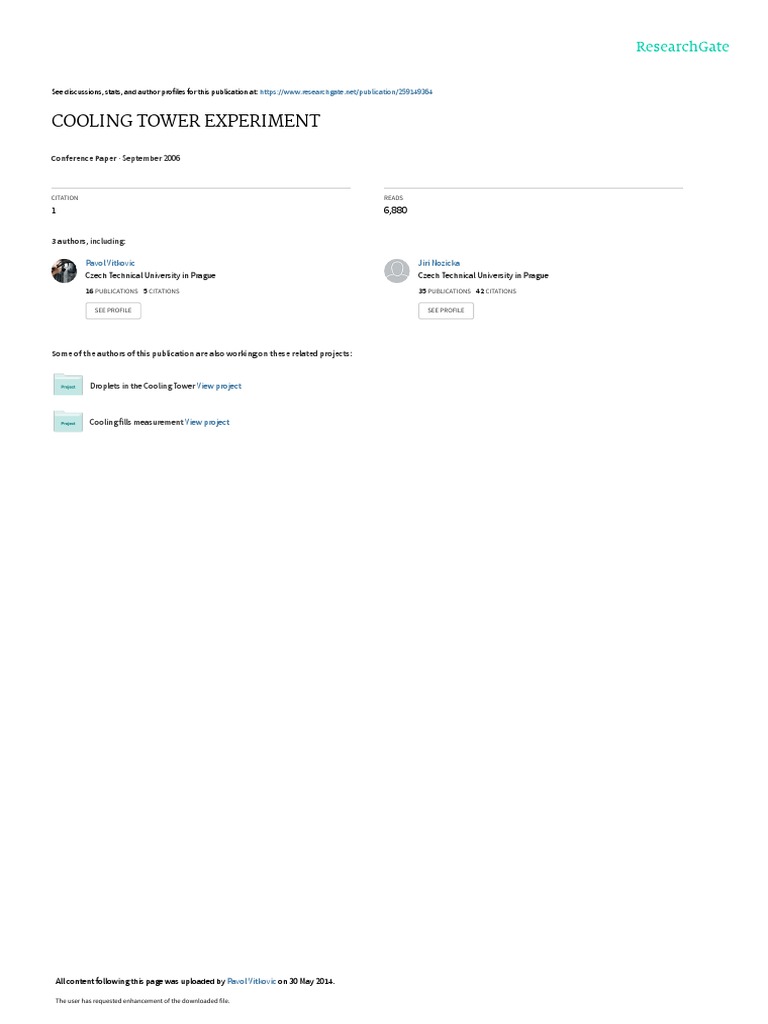
Task: Open Pavol Vitkovic author name link
Action: point(110,263)
